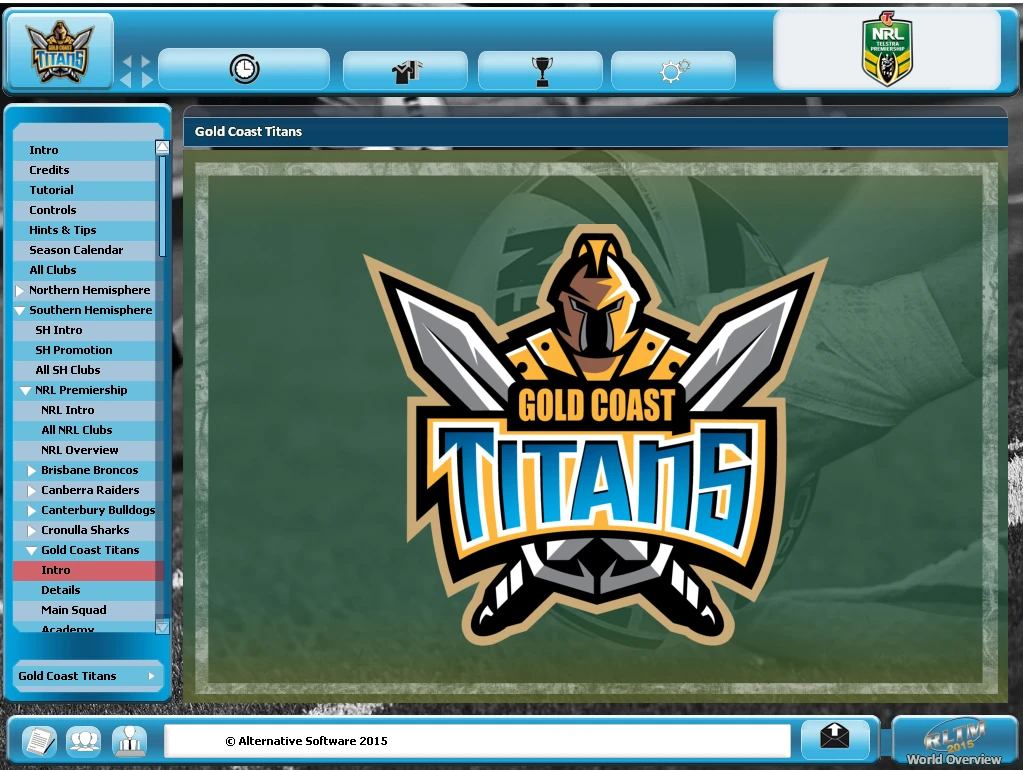Viewport: 1023px width, 770px height.
Task: Open World Overview RLTM 2015 button
Action: pyautogui.click(x=953, y=740)
